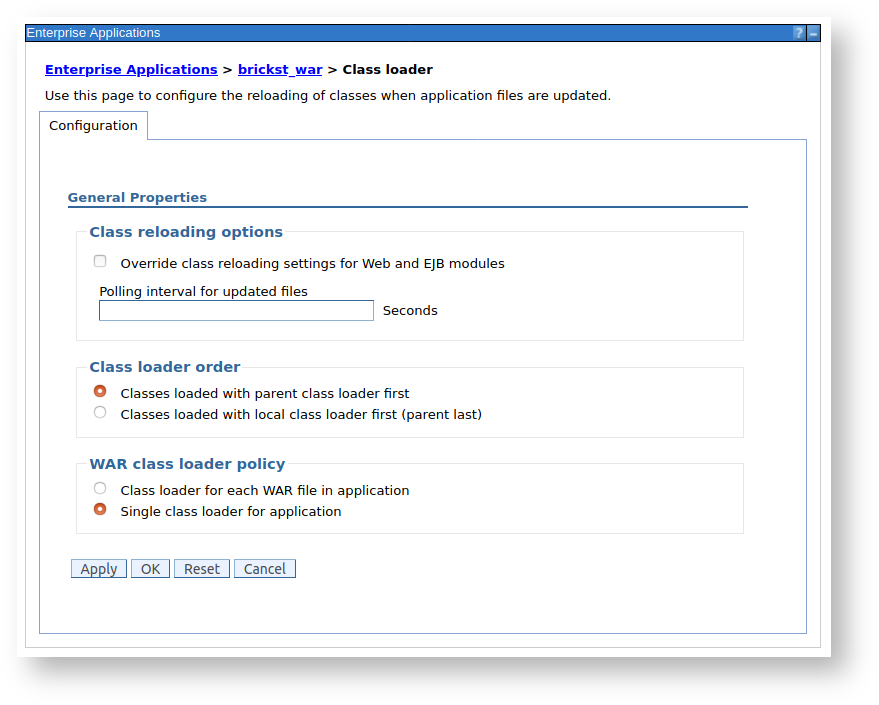Click the Reset button

(x=201, y=568)
